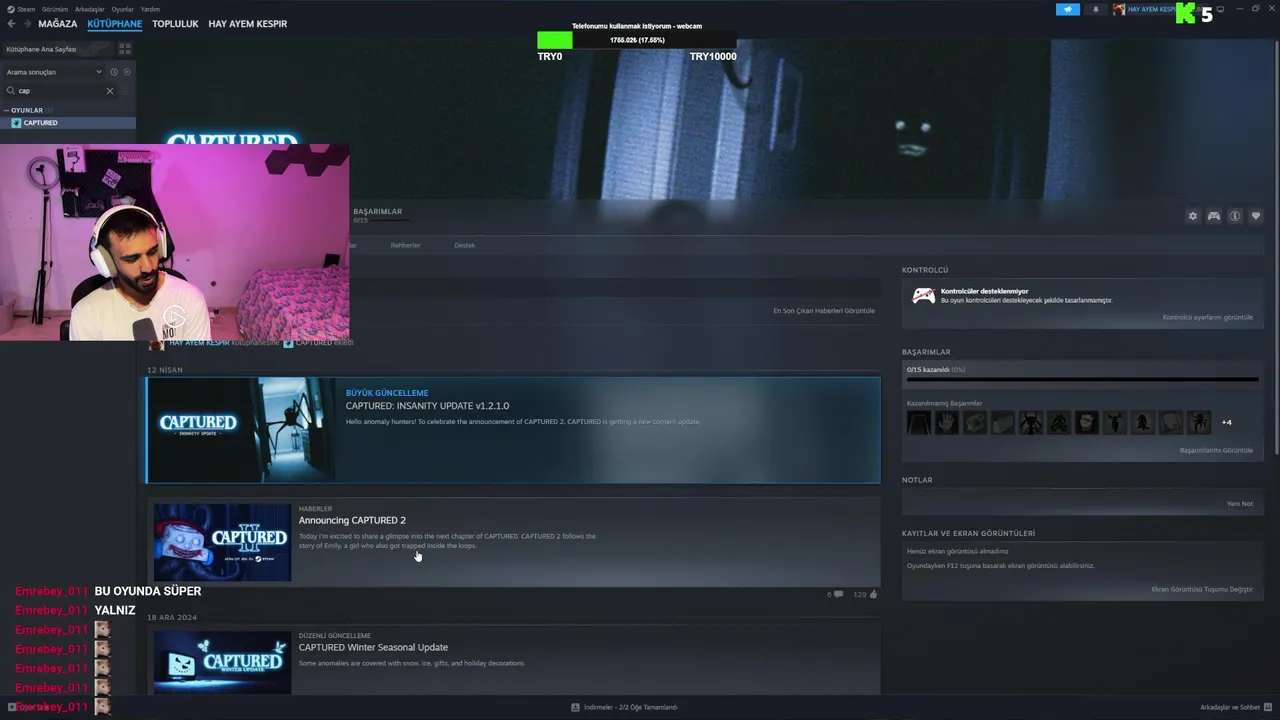Click the TRY donation progress bar overlay
The height and width of the screenshot is (720, 1280).
pyautogui.click(x=637, y=40)
